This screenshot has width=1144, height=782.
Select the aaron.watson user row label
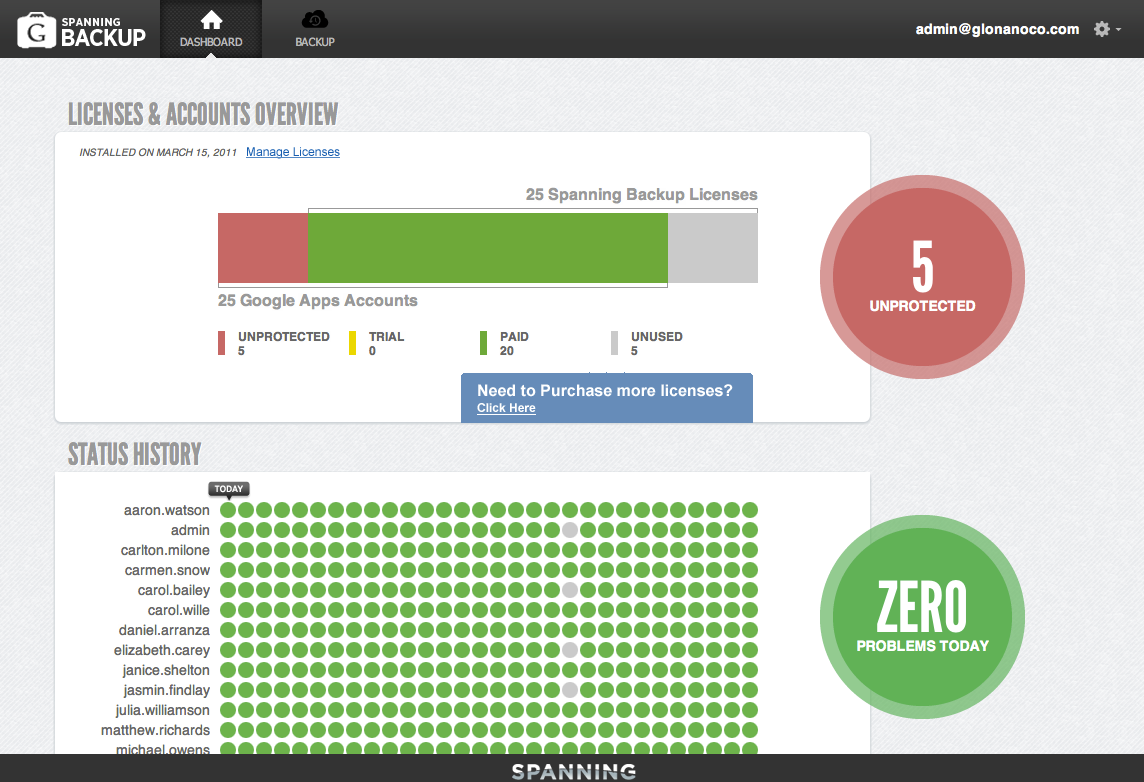point(166,510)
